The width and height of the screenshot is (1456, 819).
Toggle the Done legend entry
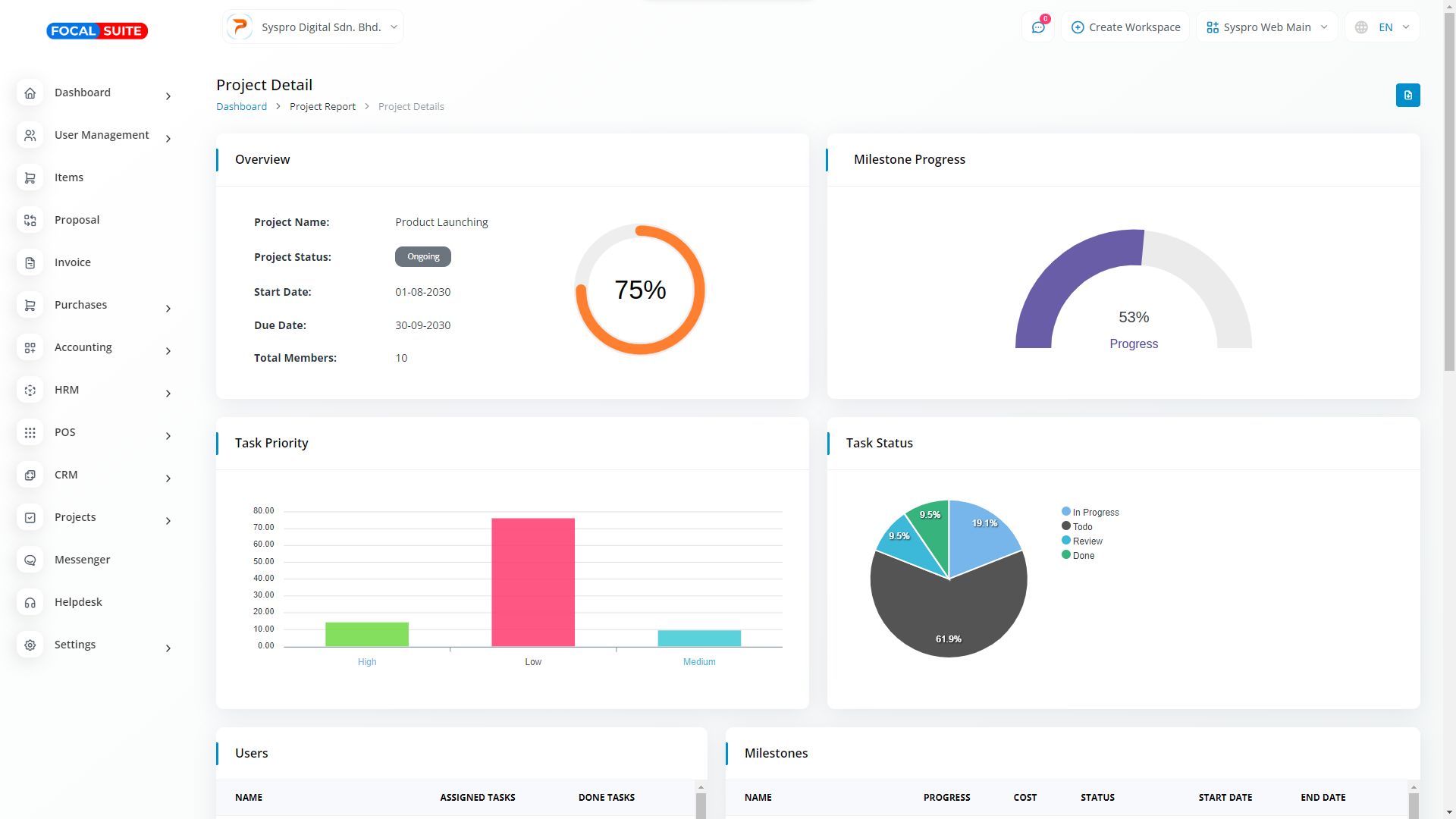click(x=1082, y=556)
